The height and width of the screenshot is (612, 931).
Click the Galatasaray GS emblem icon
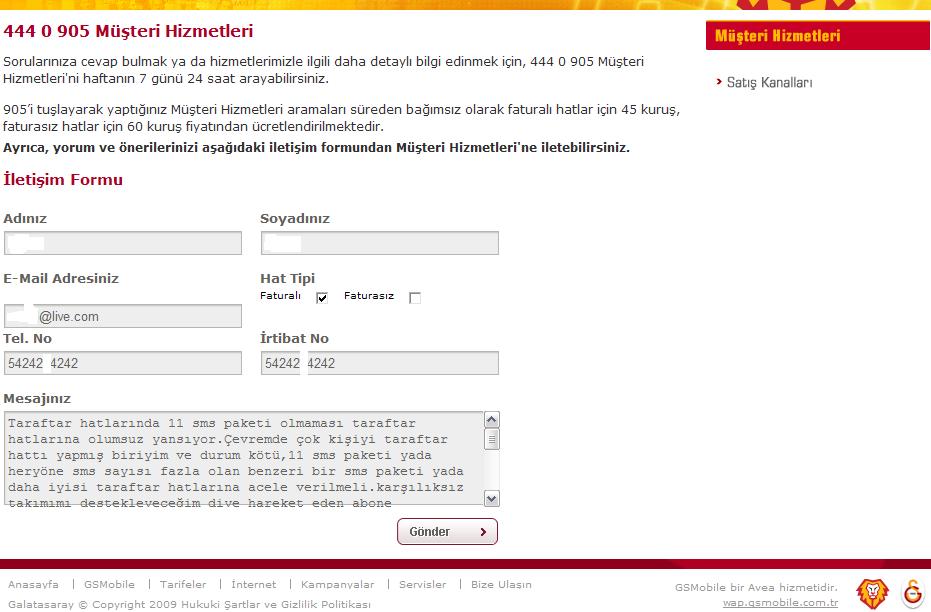[x=913, y=592]
